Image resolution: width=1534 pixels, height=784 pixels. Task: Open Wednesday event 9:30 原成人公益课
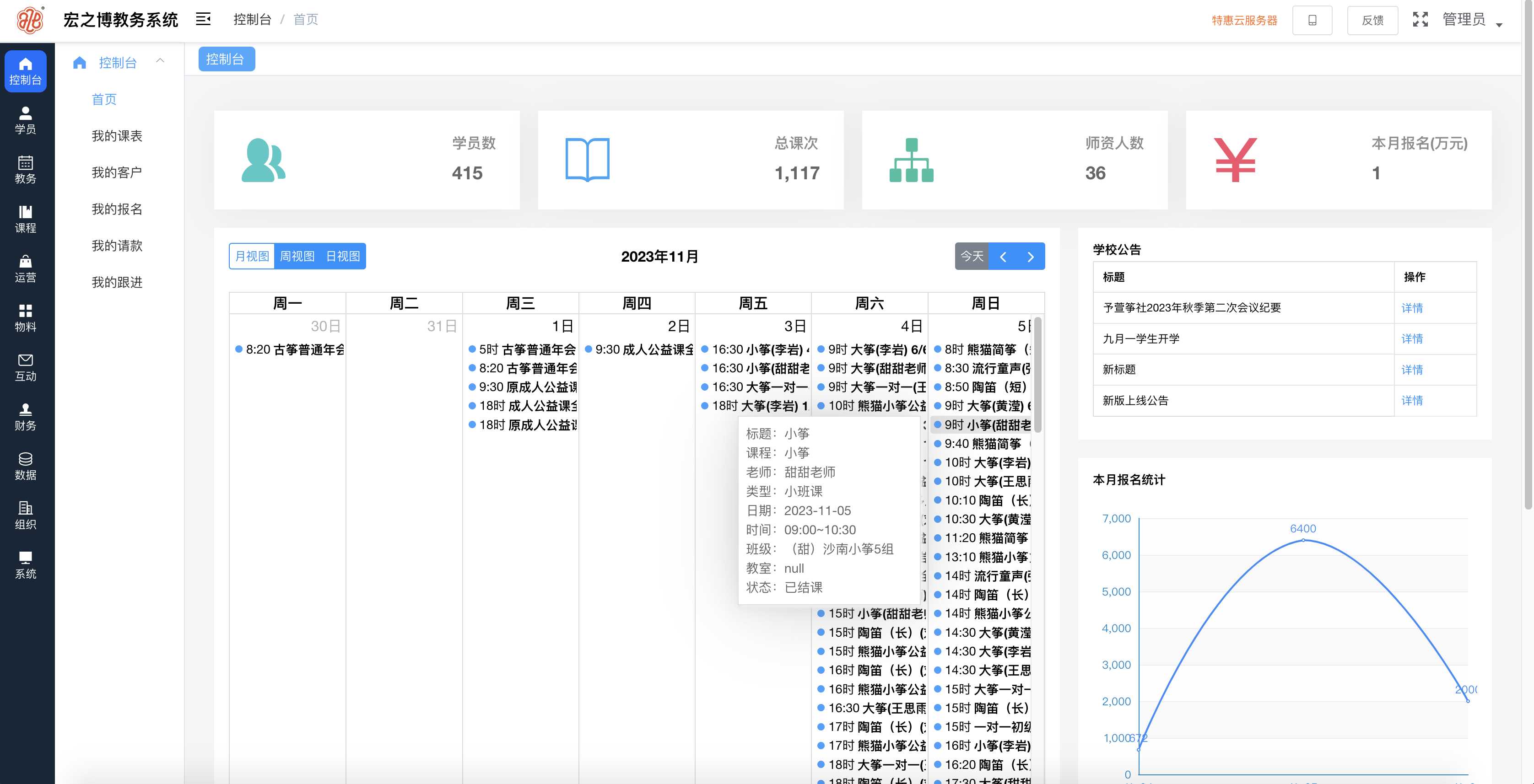pos(522,387)
